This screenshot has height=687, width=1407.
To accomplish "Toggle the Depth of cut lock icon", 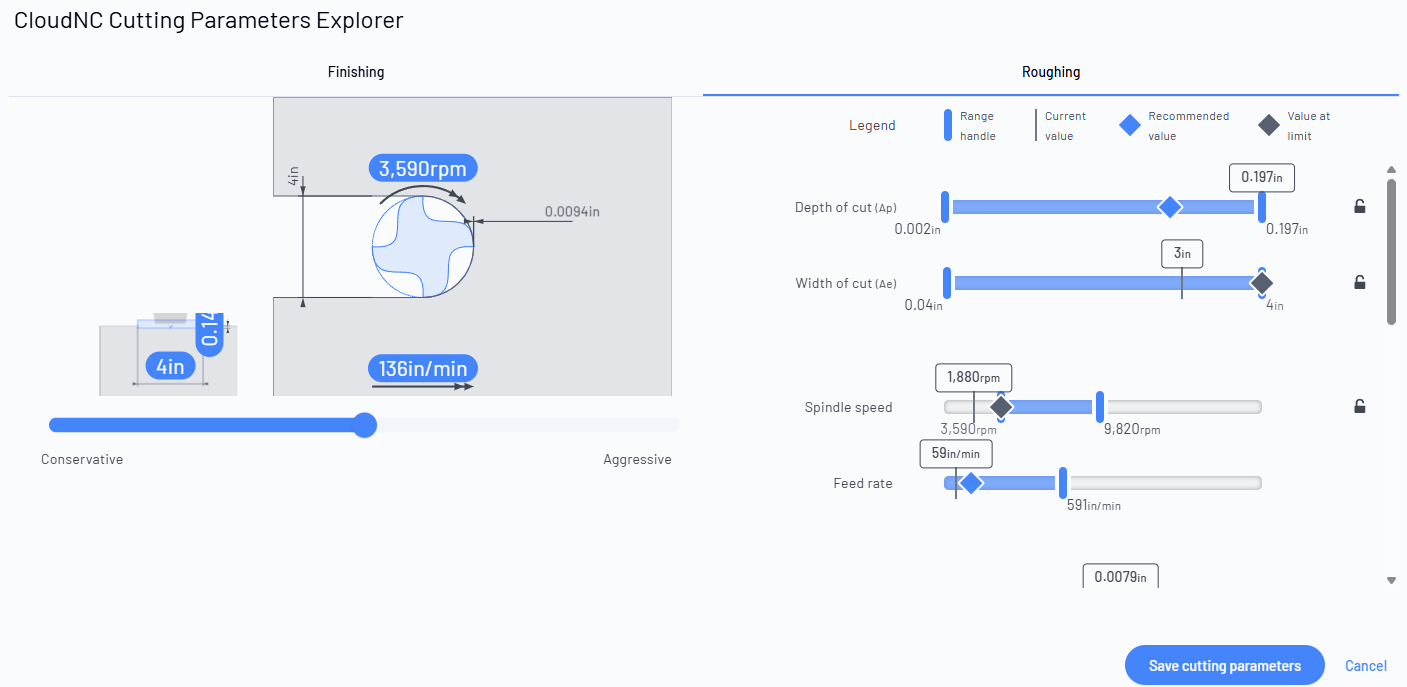I will (x=1359, y=207).
